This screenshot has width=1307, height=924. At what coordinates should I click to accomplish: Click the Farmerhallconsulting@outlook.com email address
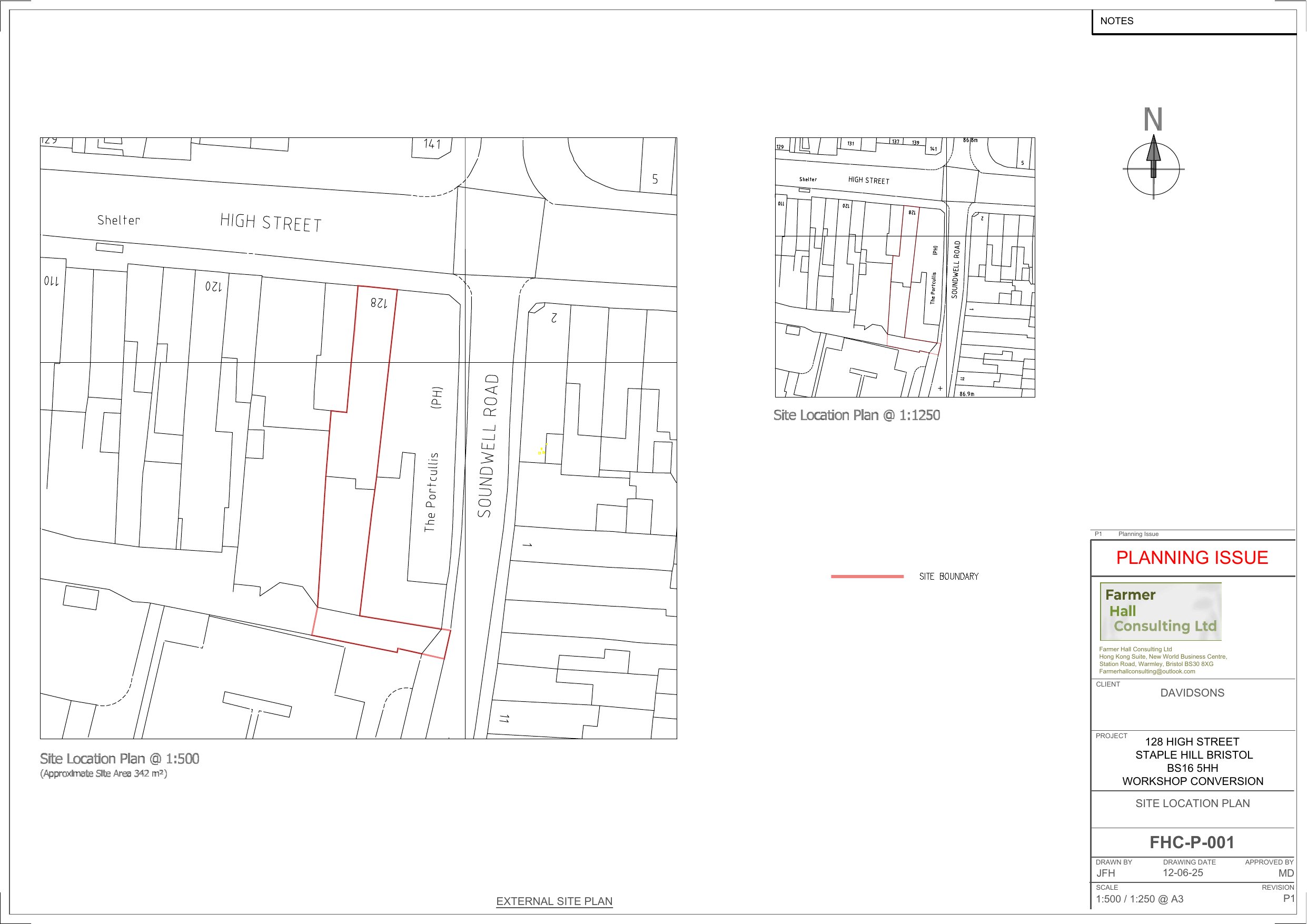click(x=1146, y=671)
